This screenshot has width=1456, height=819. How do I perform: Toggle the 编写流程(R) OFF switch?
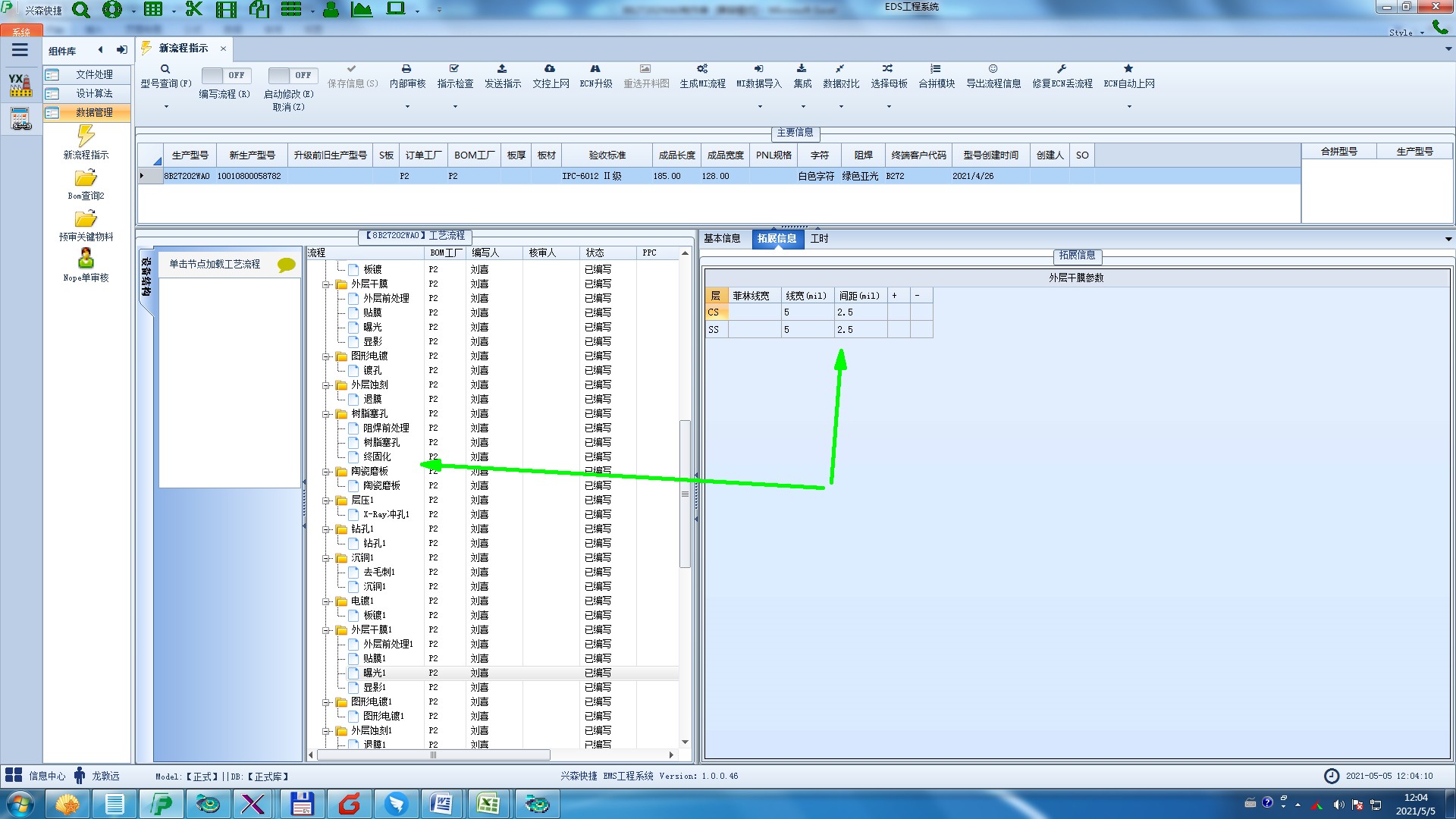[x=224, y=75]
